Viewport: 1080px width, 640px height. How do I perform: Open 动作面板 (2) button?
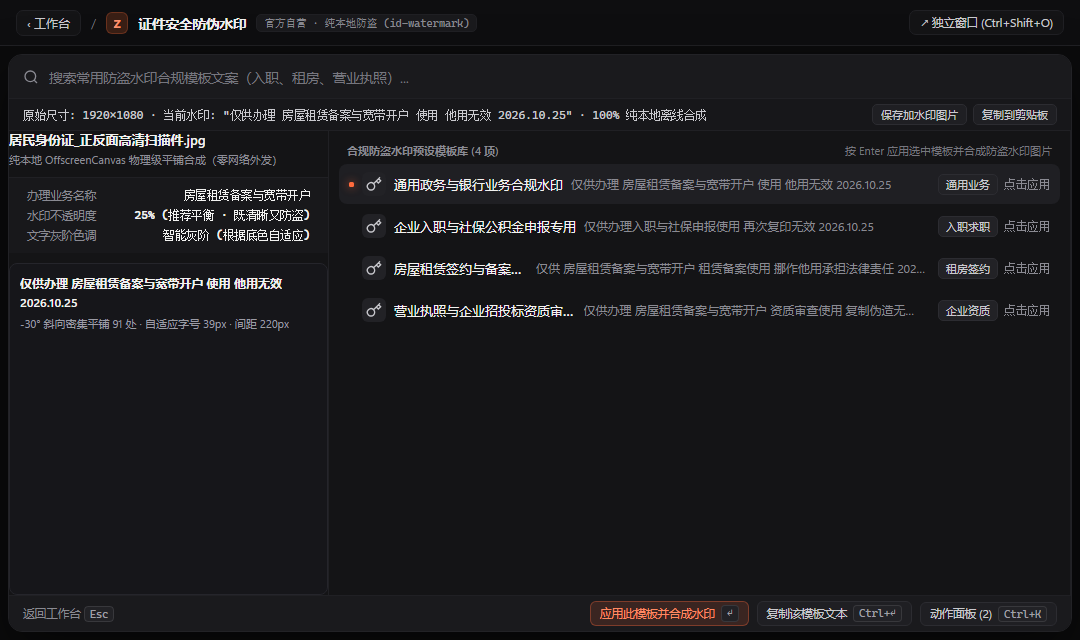pos(988,614)
